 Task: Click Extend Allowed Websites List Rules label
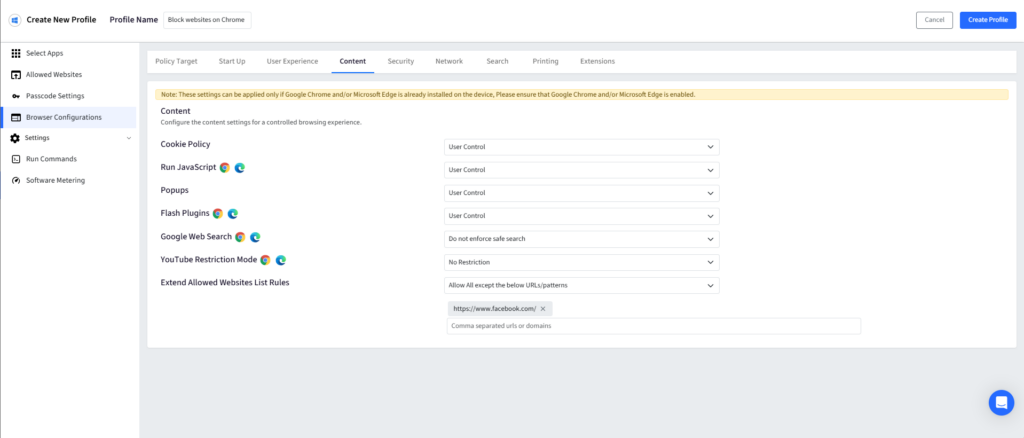[x=225, y=283]
